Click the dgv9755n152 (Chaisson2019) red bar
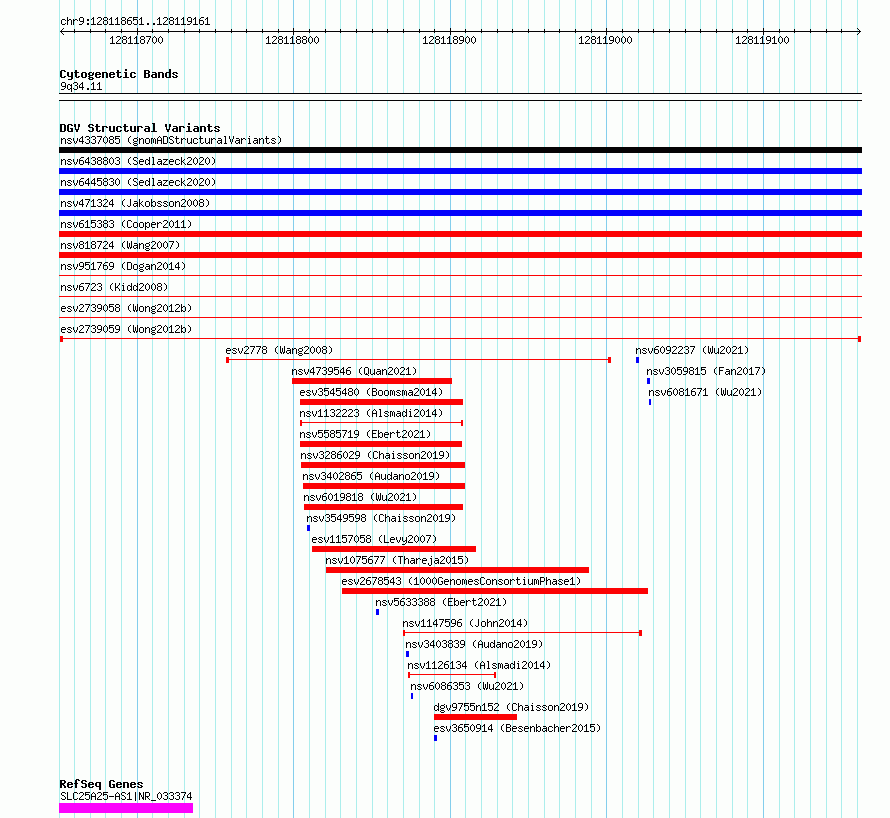Screen dimensions: 890x818 [x=476, y=717]
